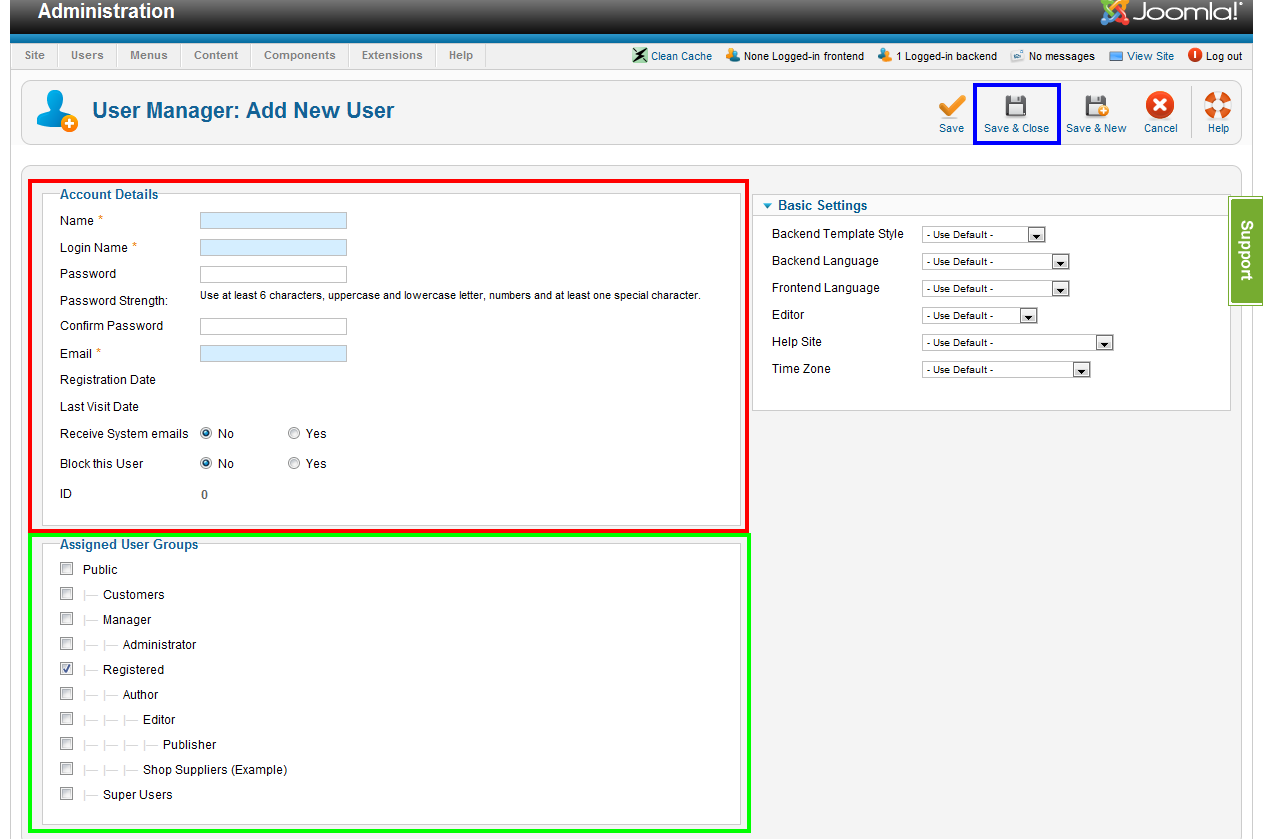Uncheck the Registered user group
Screen dimensions: 1263x839
(x=67, y=669)
